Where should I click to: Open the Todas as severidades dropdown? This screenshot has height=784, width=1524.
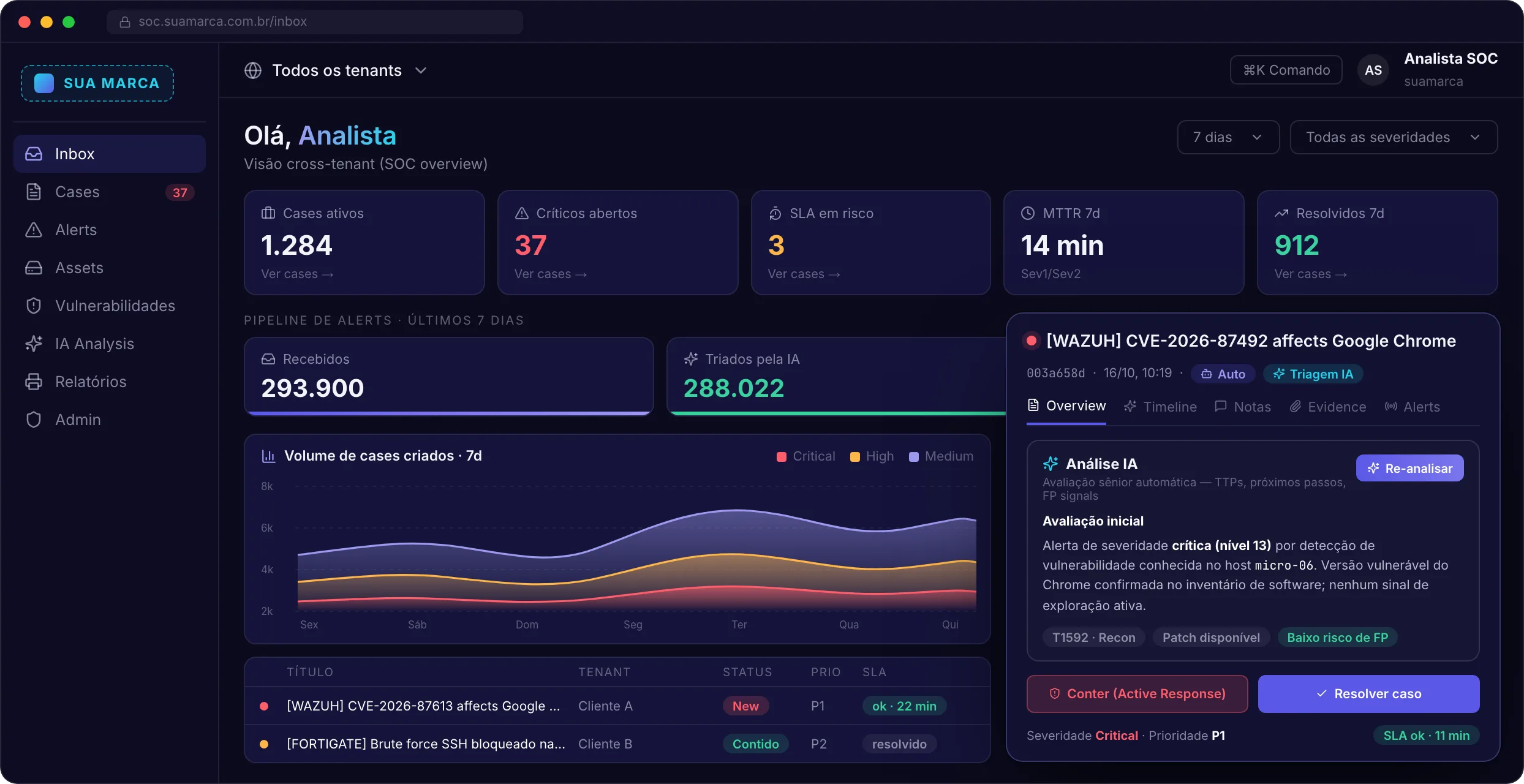1394,137
